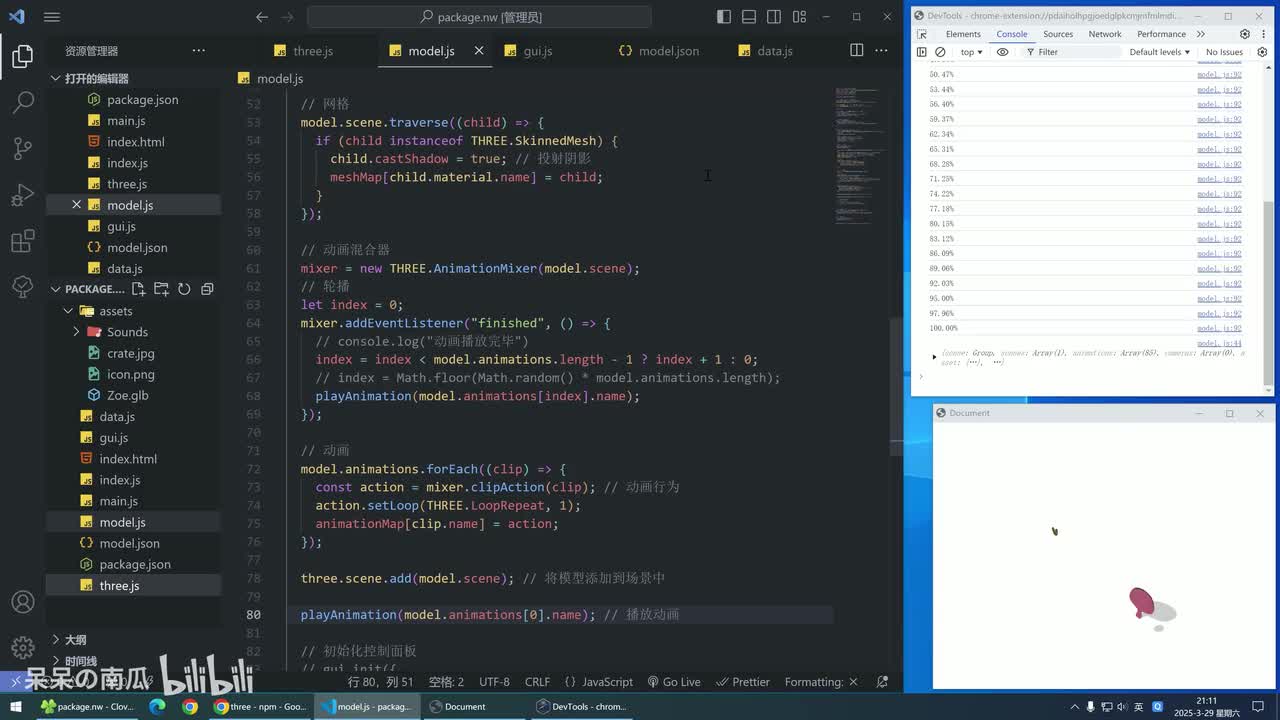The width and height of the screenshot is (1280, 720).
Task: Click the package.nw command center search
Action: 480,17
